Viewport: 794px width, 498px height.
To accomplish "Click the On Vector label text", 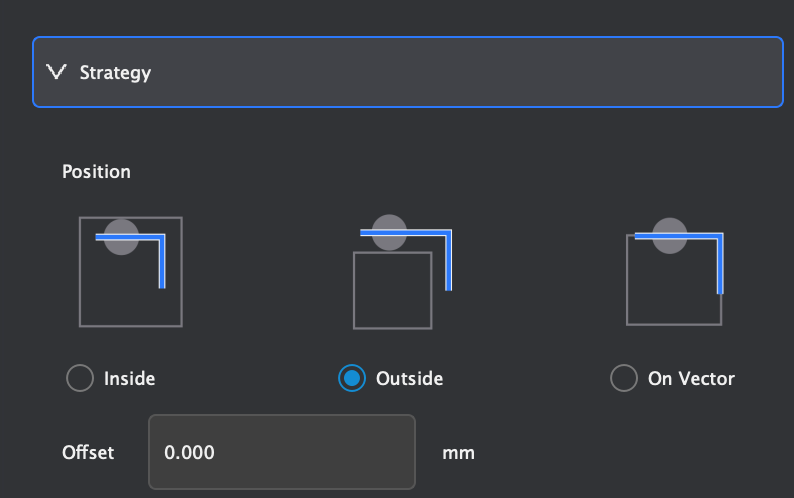I will 691,379.
